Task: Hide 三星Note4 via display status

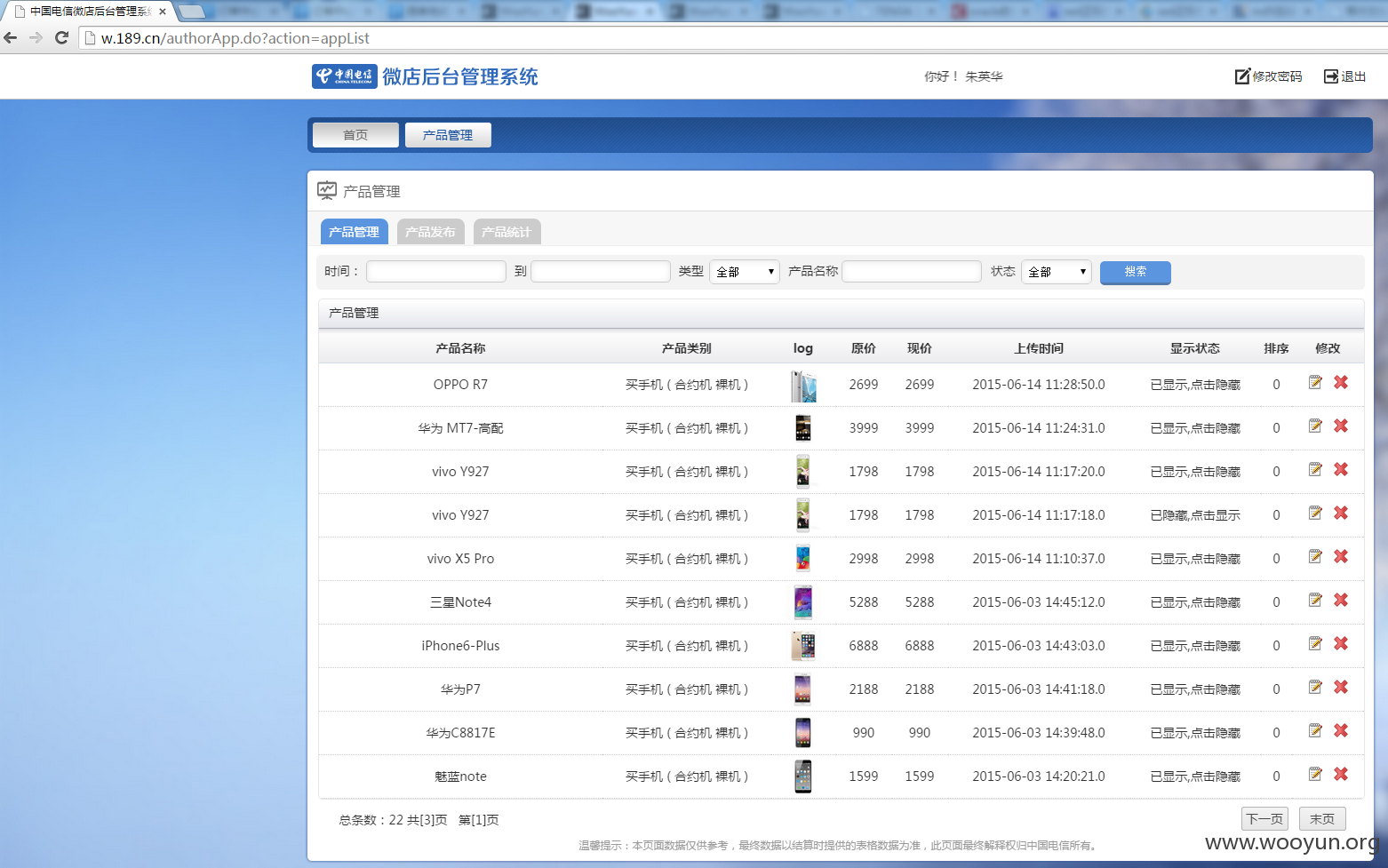Action: coord(1195,602)
